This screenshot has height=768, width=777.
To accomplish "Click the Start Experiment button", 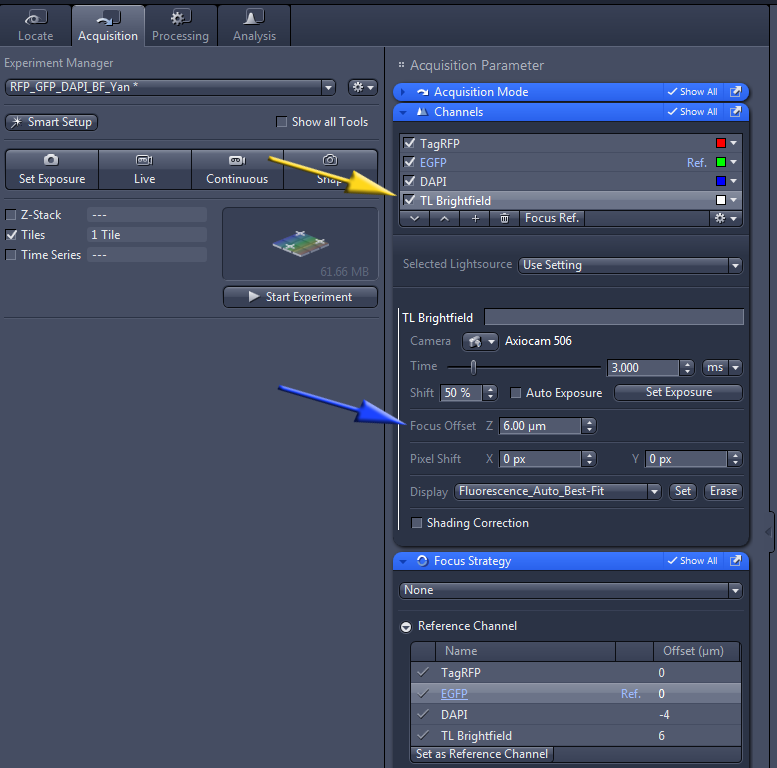I will [x=300, y=297].
